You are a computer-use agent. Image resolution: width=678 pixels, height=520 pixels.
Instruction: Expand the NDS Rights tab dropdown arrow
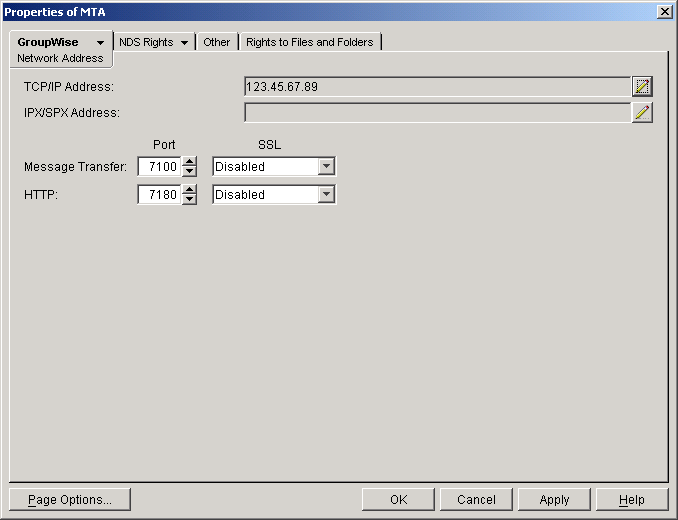[x=185, y=42]
